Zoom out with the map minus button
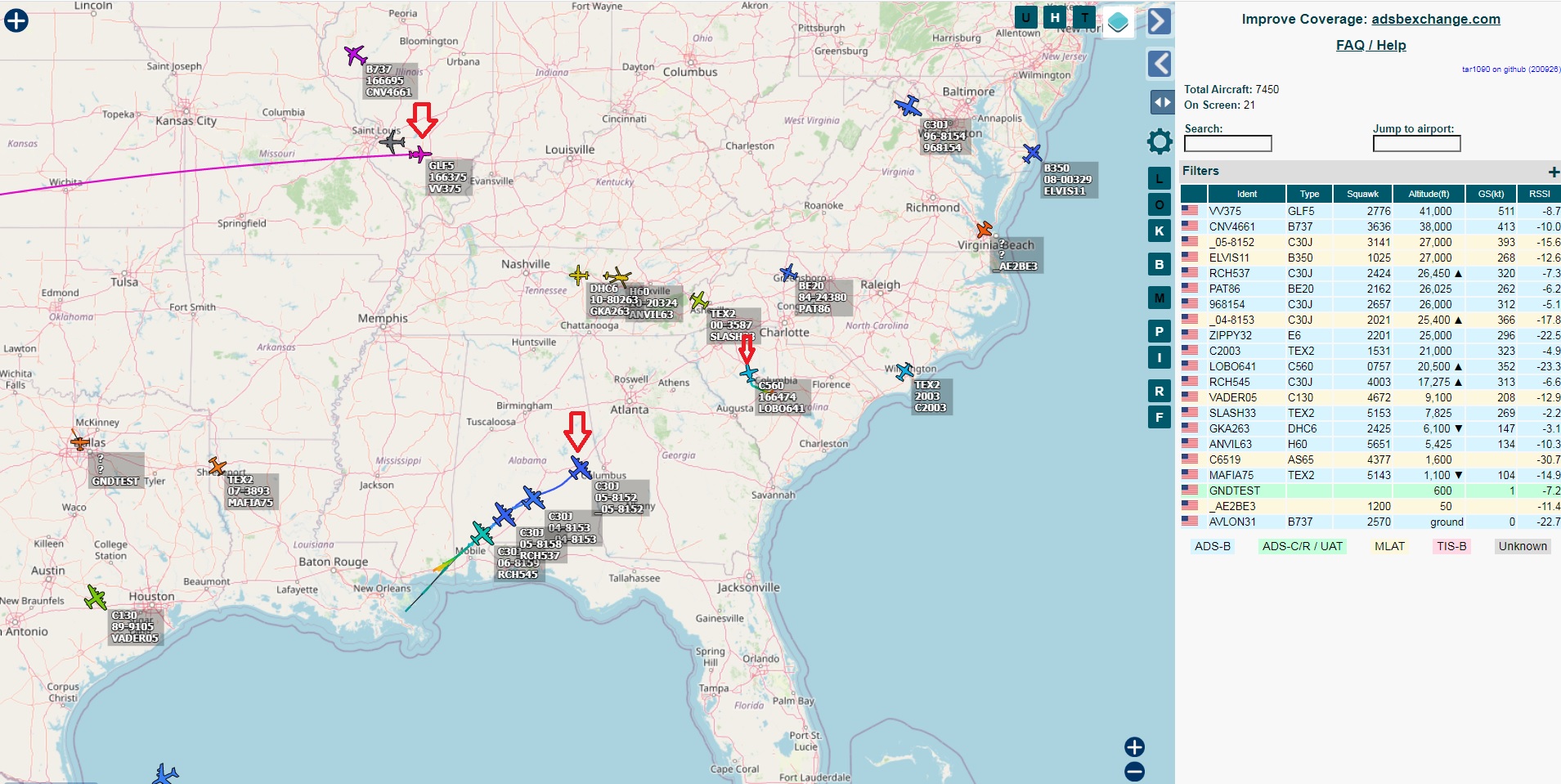 (x=1134, y=771)
